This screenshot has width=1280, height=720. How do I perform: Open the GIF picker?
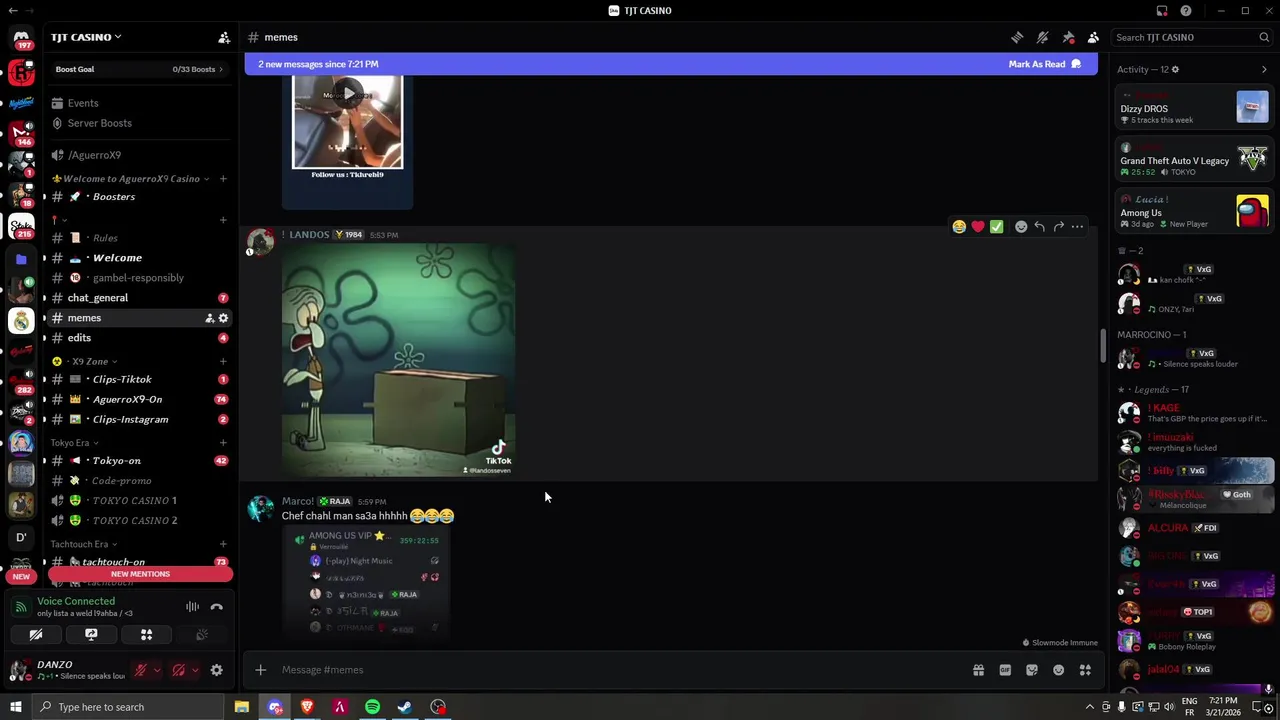1005,670
